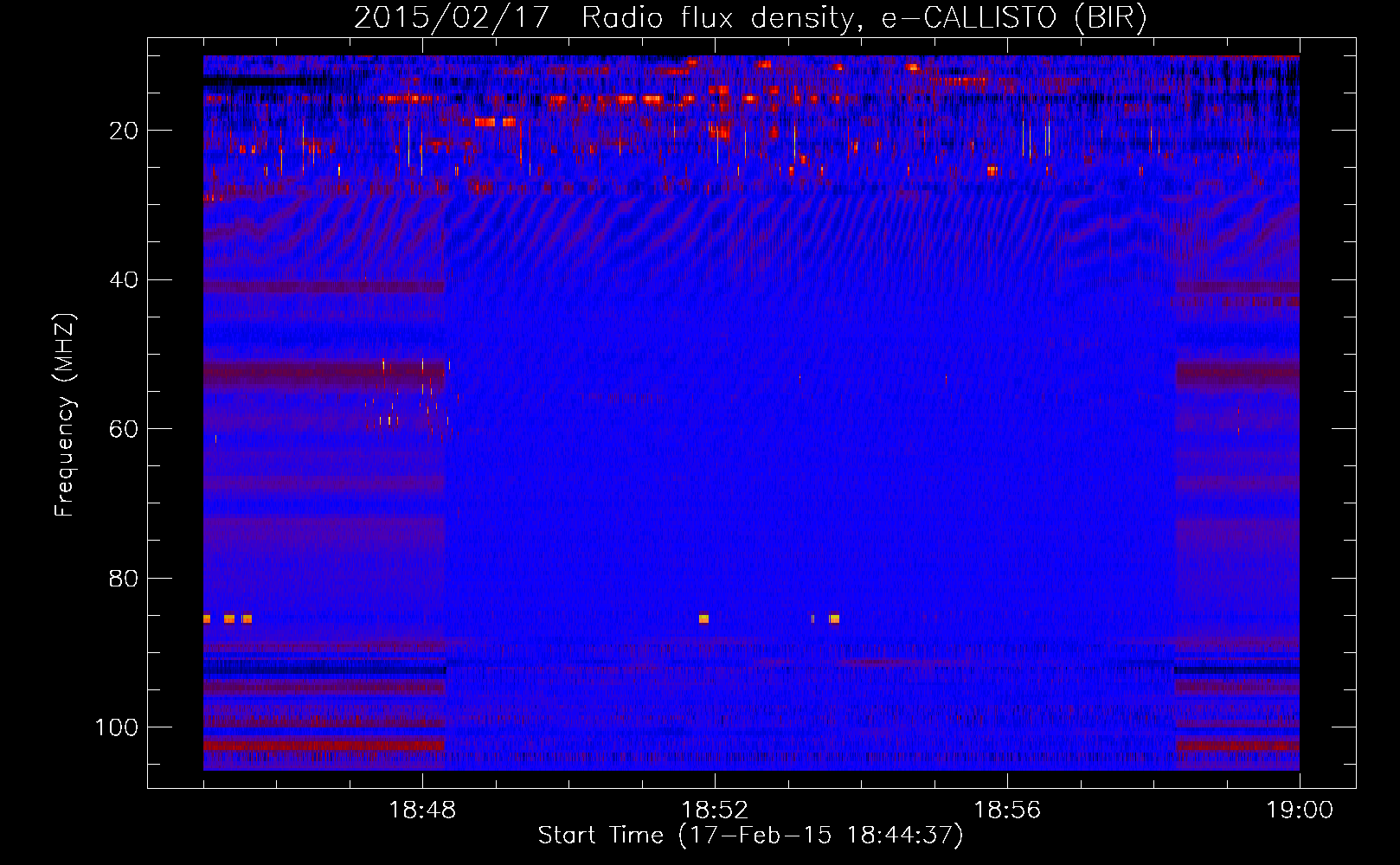Click the 19:00 time tick label
Screen dimensions: 1400x865
tap(1300, 811)
